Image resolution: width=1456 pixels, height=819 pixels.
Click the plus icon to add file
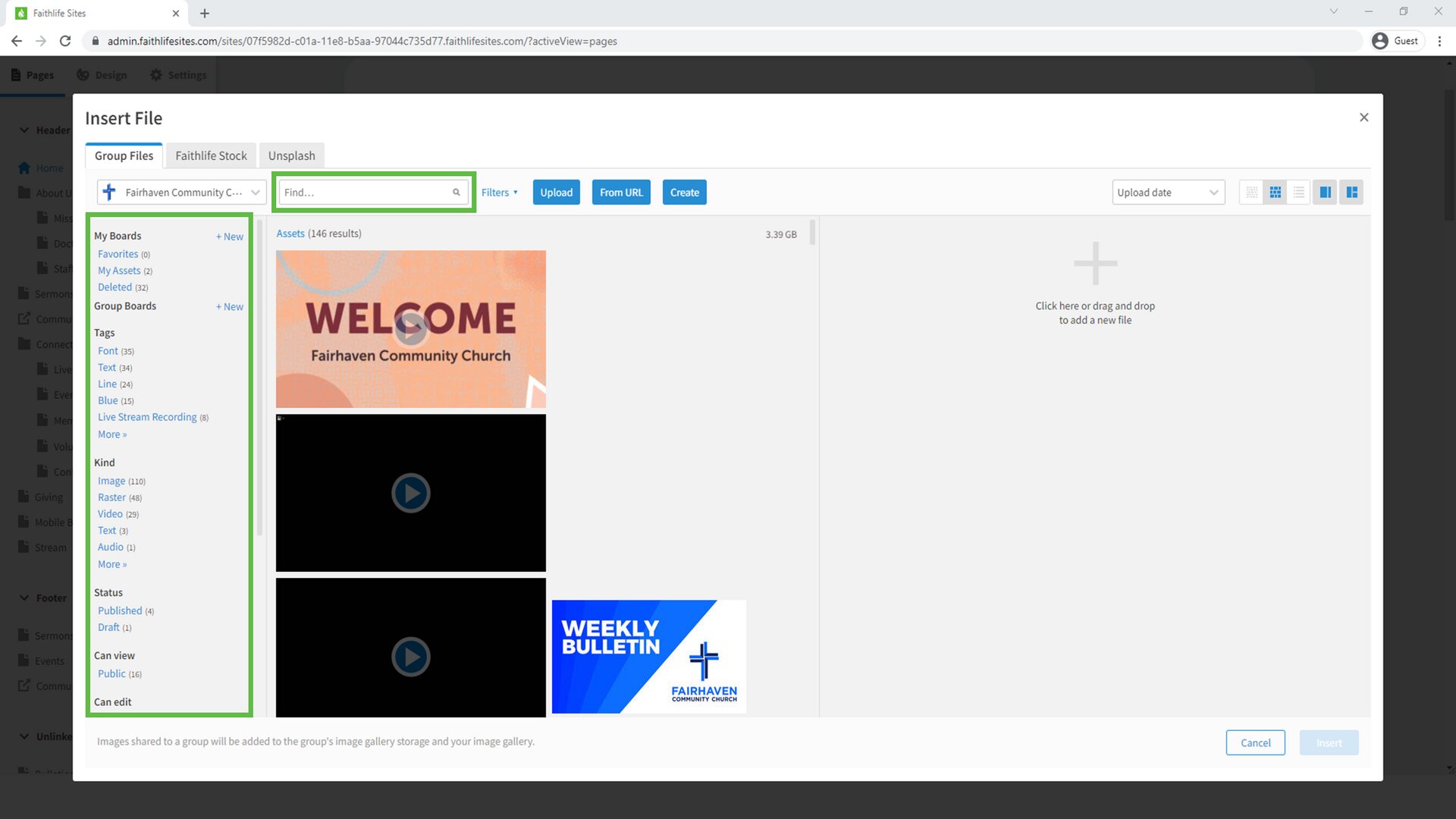tap(1096, 263)
